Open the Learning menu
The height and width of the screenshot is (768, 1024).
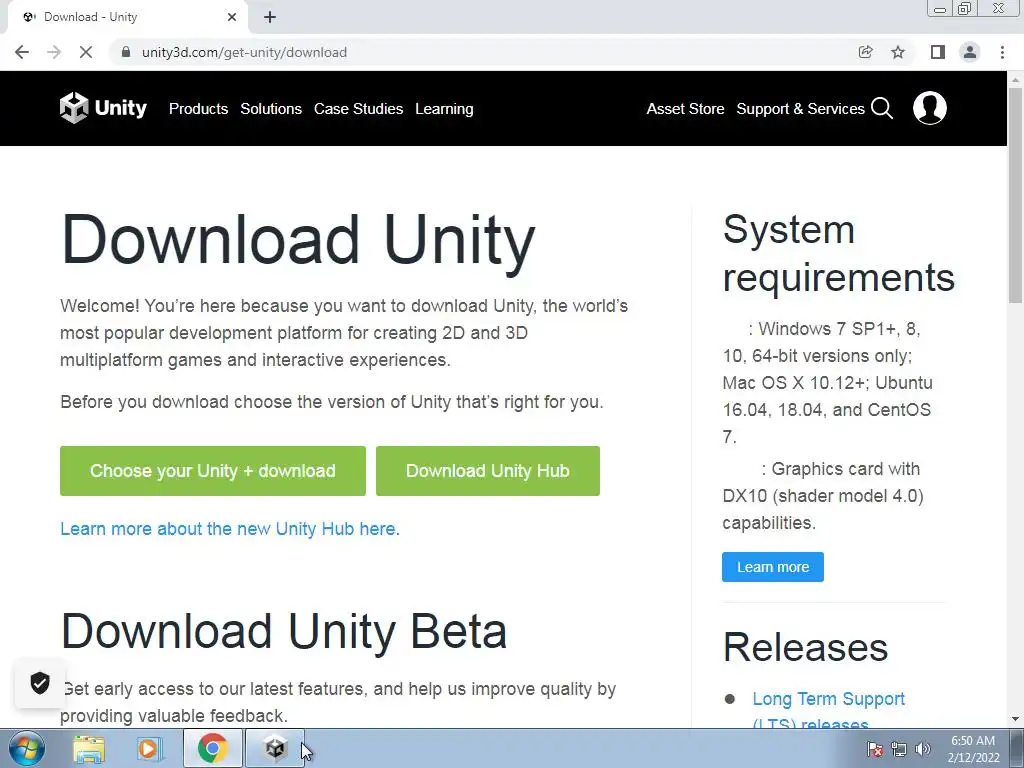(444, 109)
